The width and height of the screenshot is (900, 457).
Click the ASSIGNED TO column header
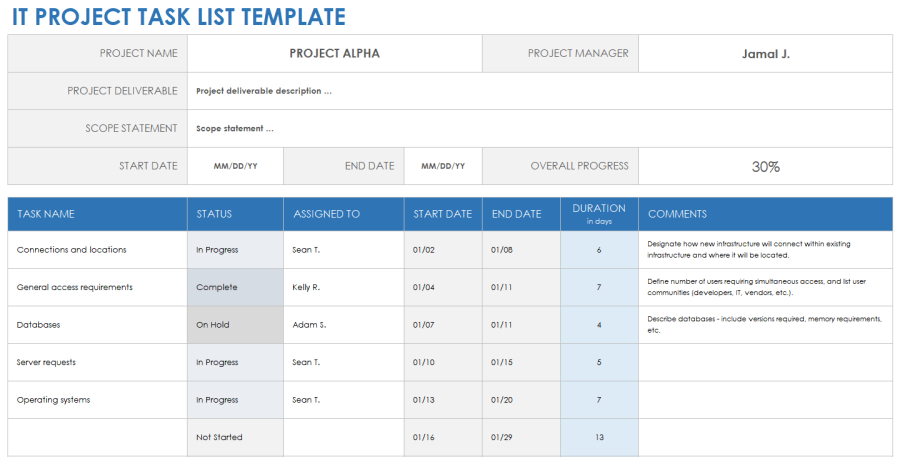[x=343, y=214]
